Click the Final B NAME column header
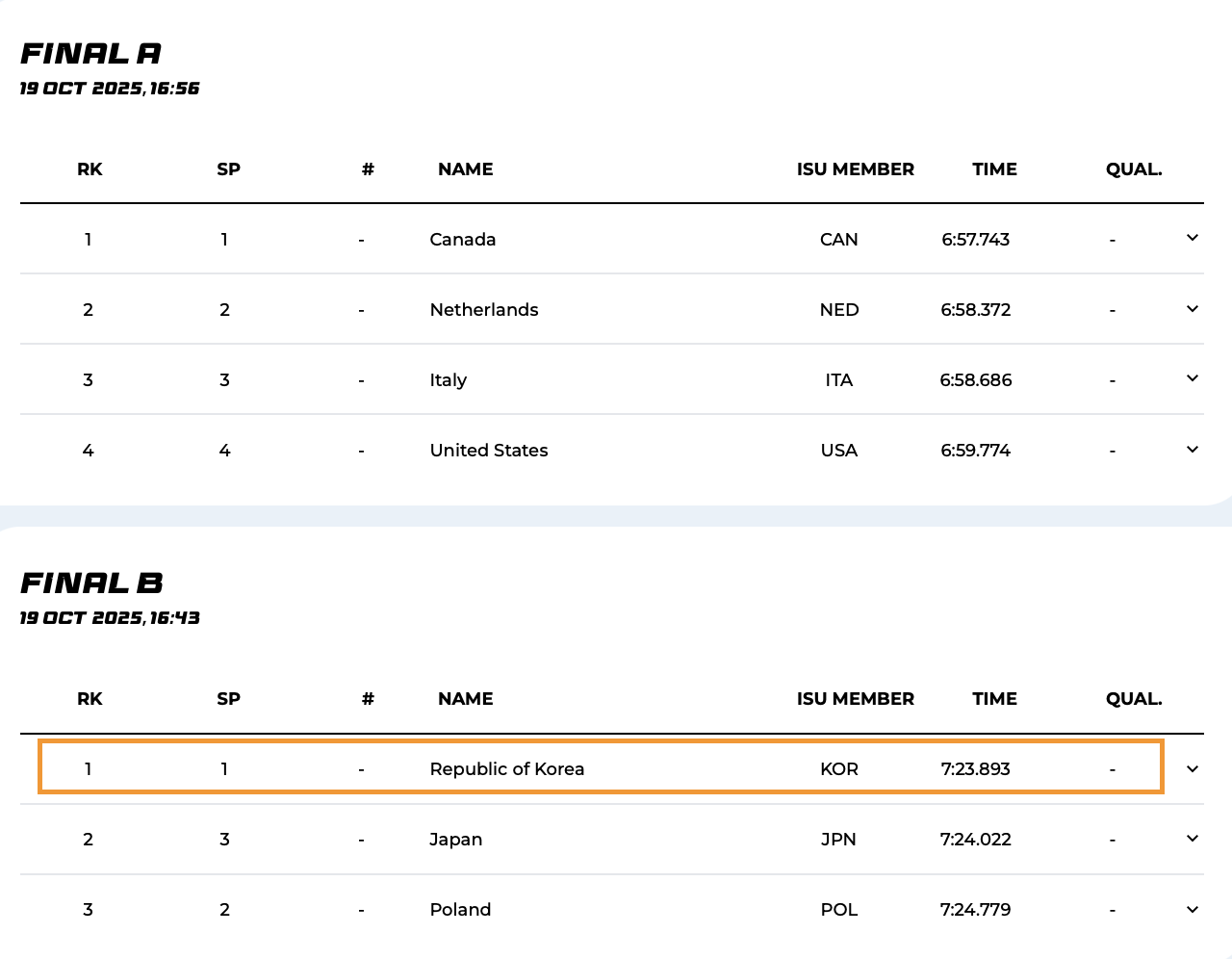 465,699
